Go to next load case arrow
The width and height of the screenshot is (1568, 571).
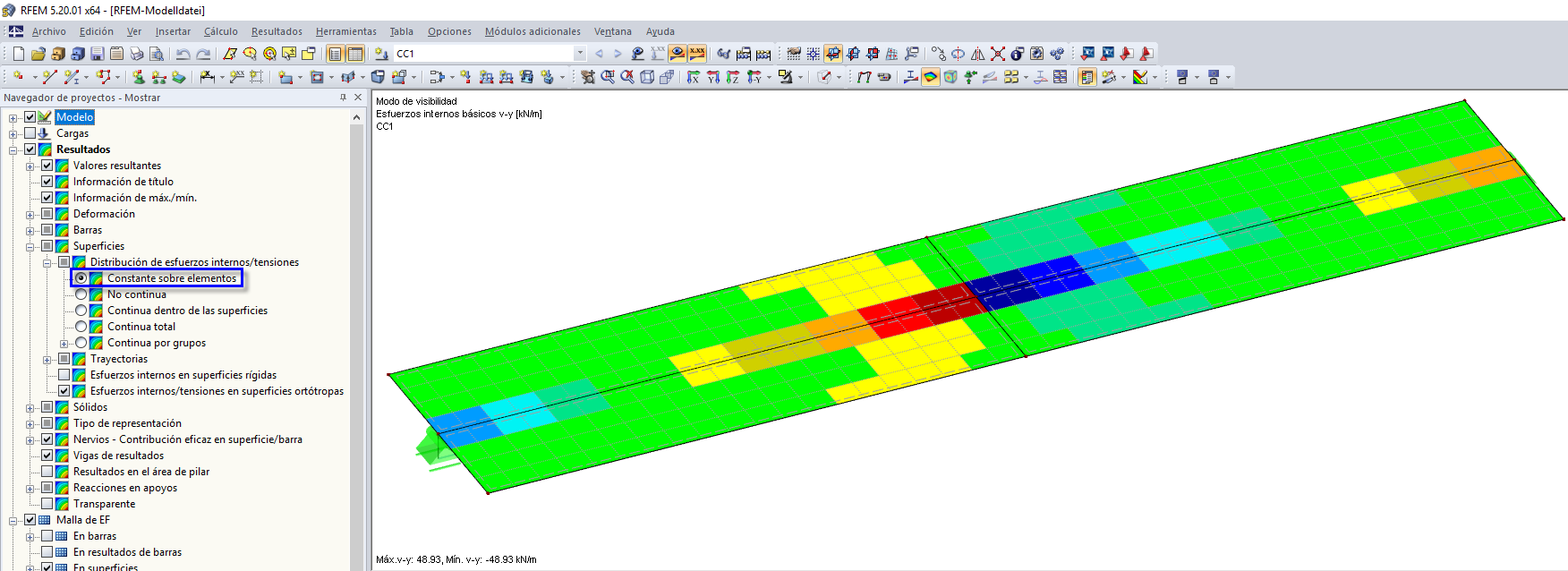point(618,54)
